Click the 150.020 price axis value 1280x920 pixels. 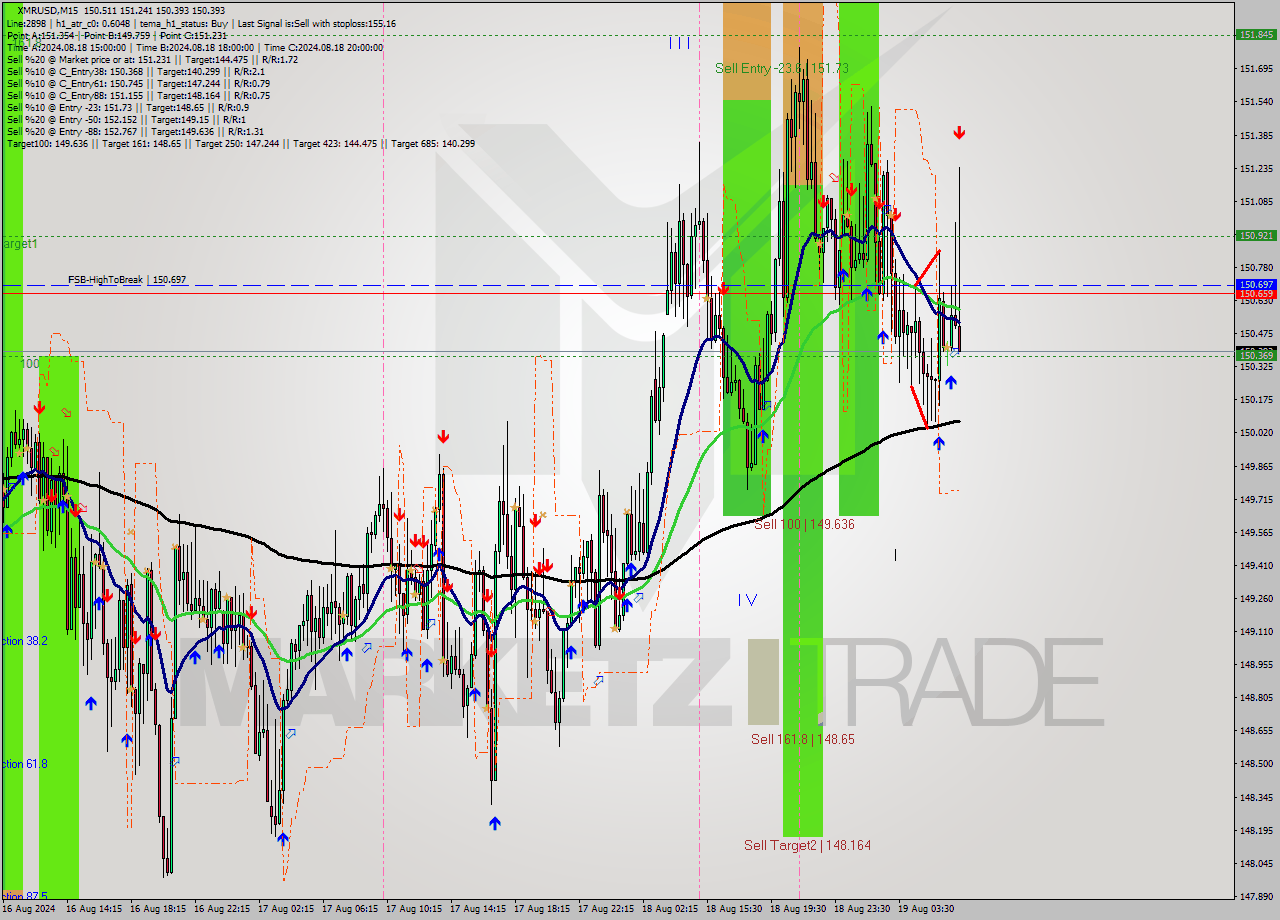tap(1256, 433)
